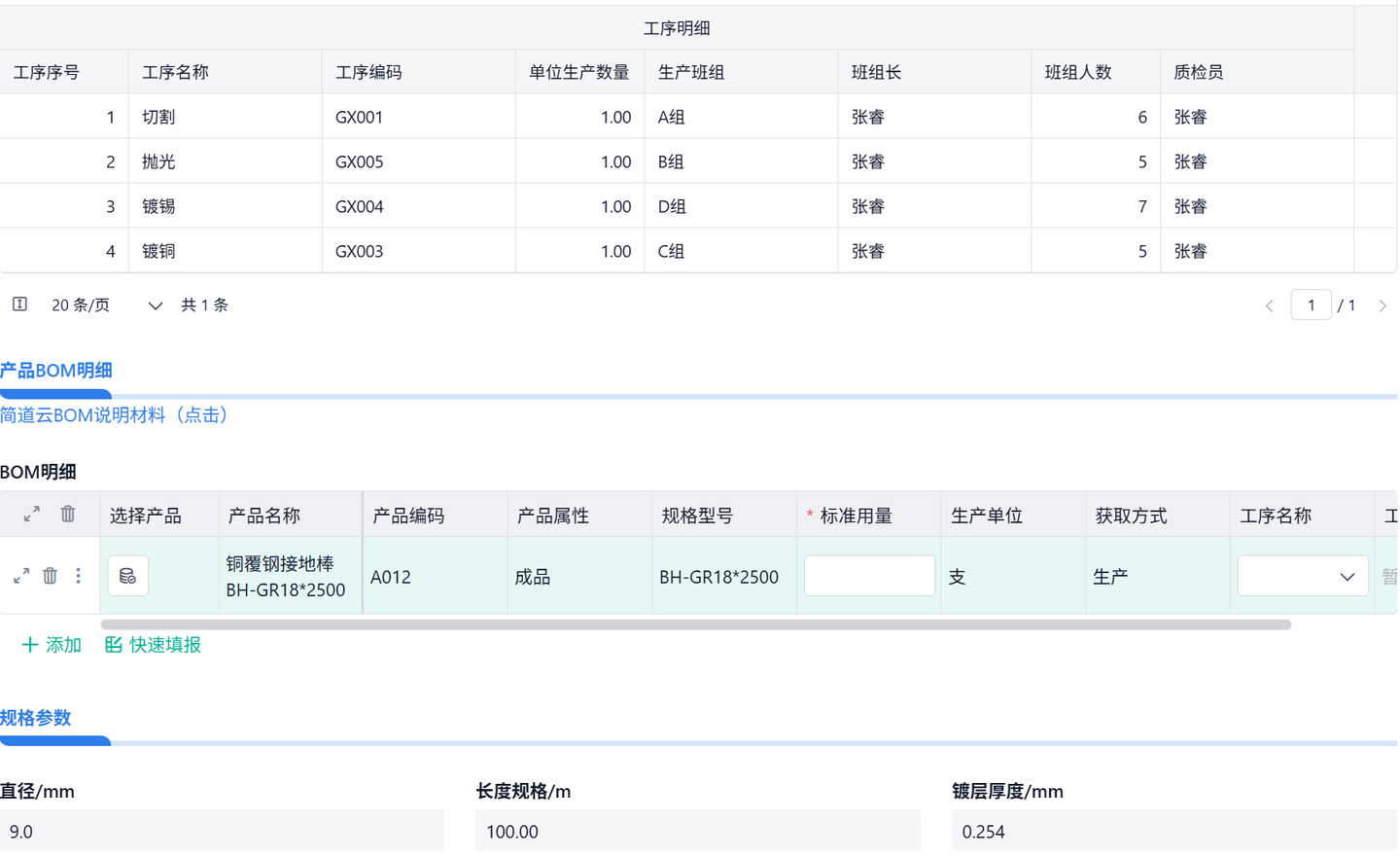
Task: Click the previous page left arrow
Action: click(x=1269, y=304)
